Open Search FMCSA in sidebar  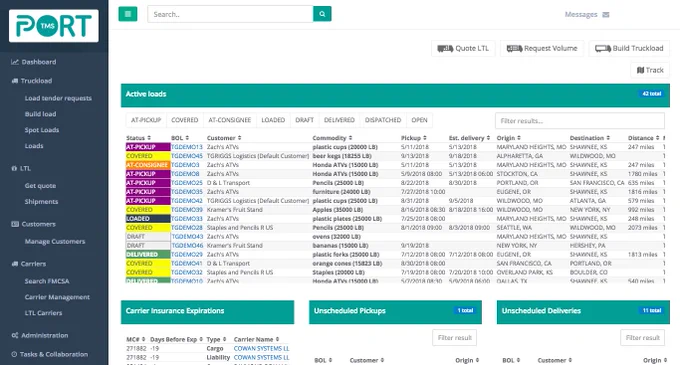[x=47, y=281]
